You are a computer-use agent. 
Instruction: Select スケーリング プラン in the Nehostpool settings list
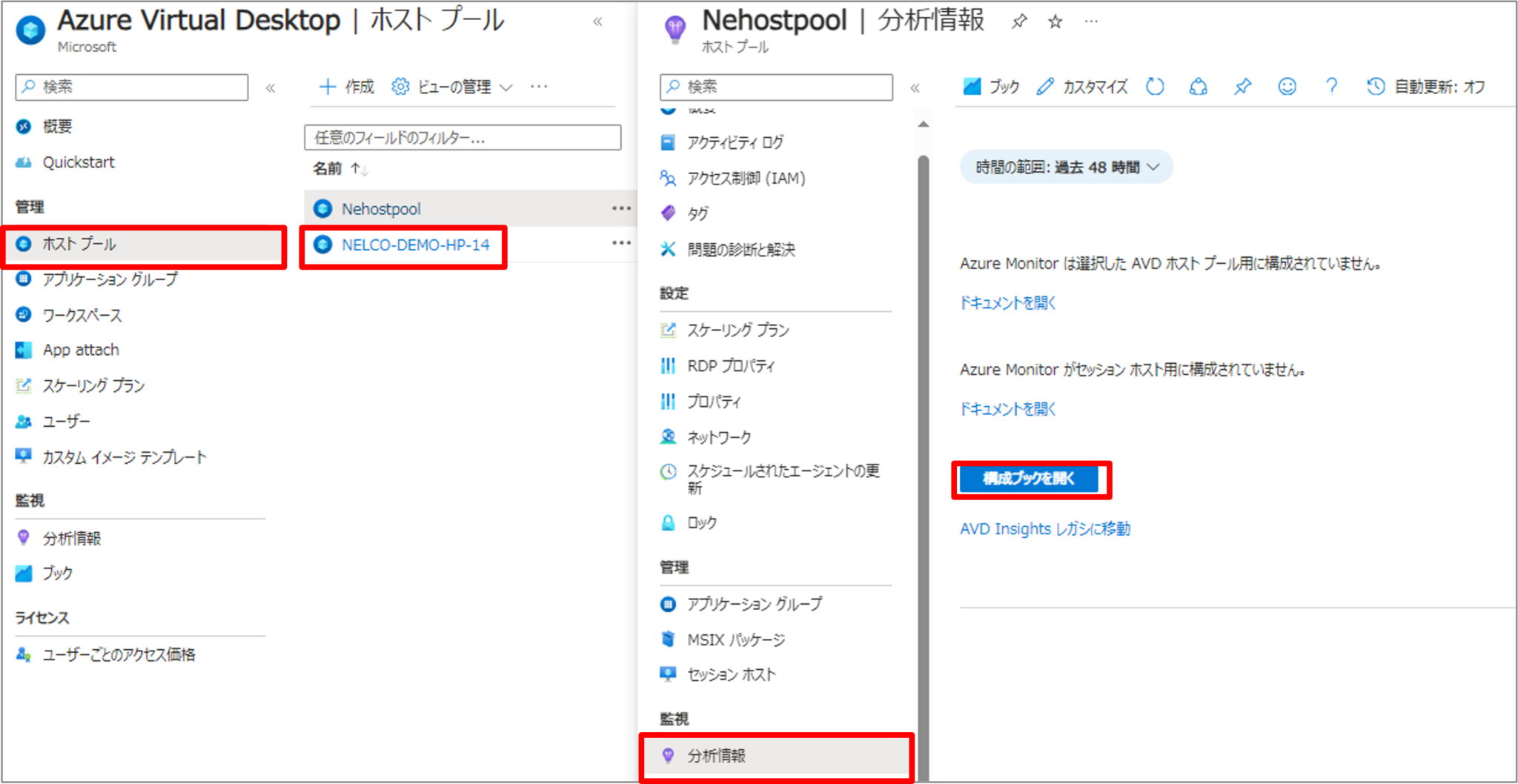(x=738, y=330)
